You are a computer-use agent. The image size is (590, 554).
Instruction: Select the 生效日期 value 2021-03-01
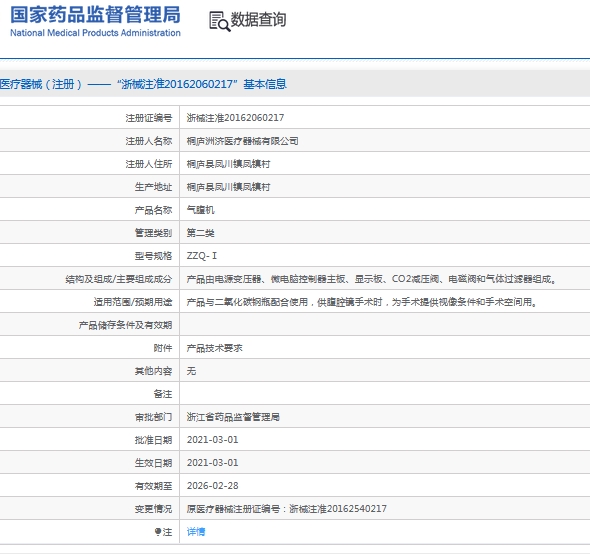213,463
